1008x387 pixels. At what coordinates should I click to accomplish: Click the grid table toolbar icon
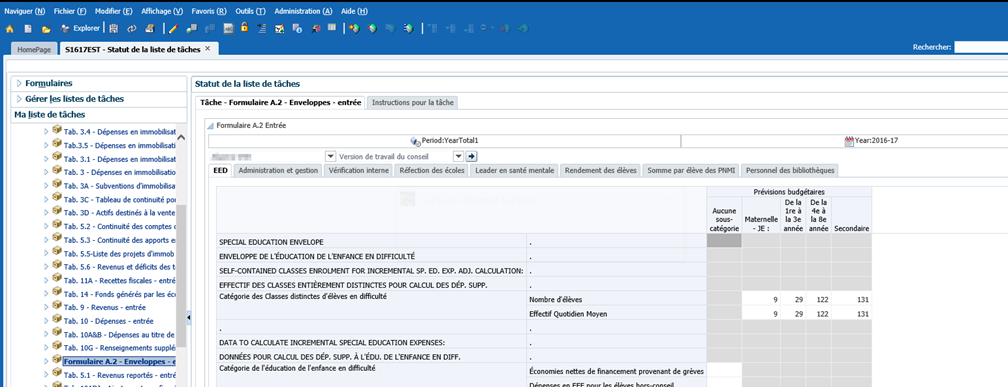(332, 28)
